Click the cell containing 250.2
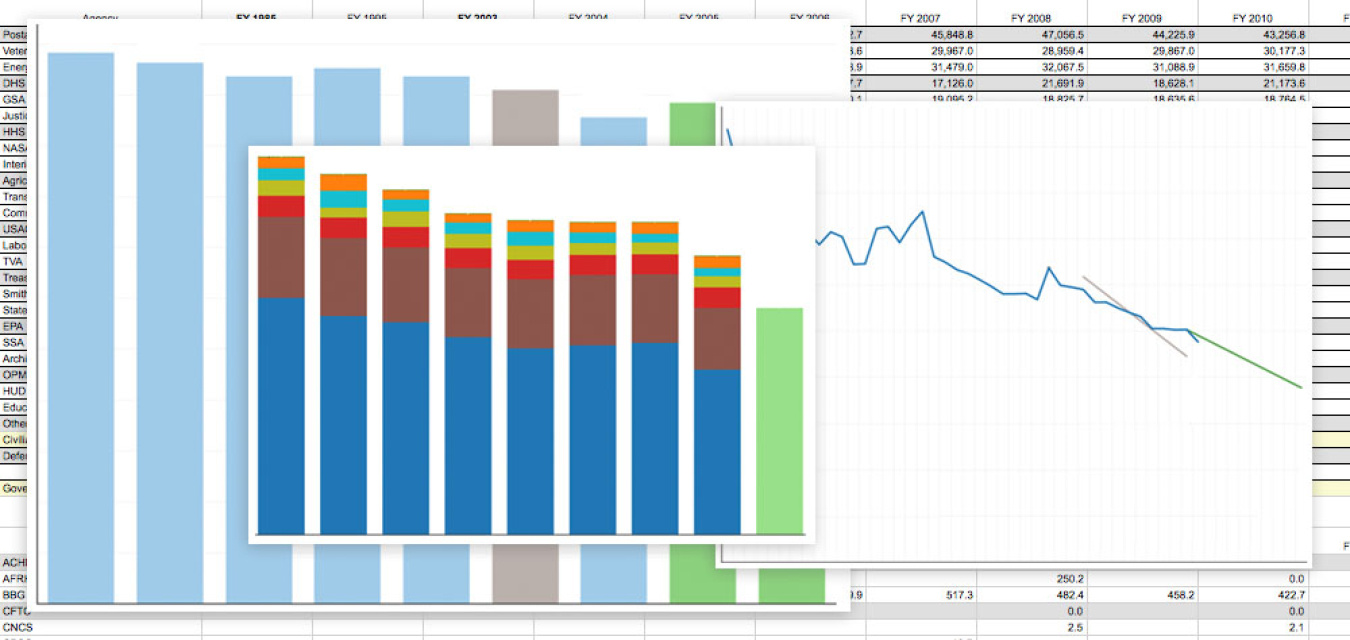The image size is (1350, 640). (1032, 579)
